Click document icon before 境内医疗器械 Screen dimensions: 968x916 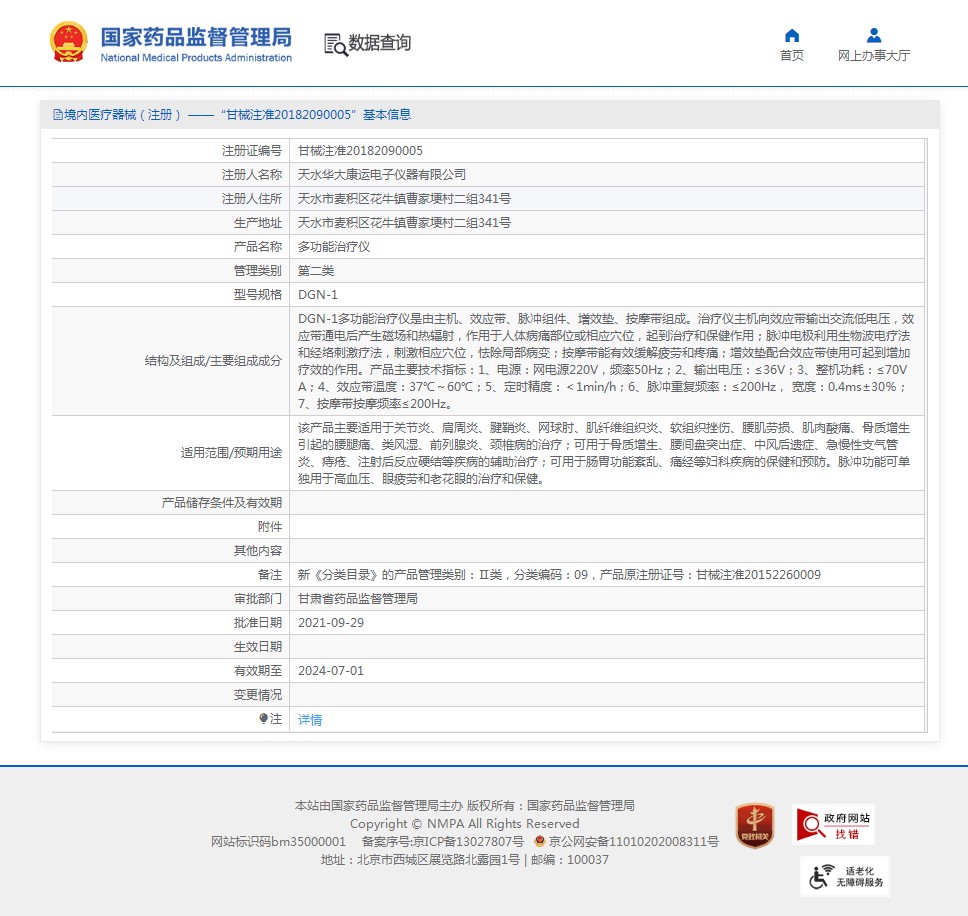click(57, 115)
